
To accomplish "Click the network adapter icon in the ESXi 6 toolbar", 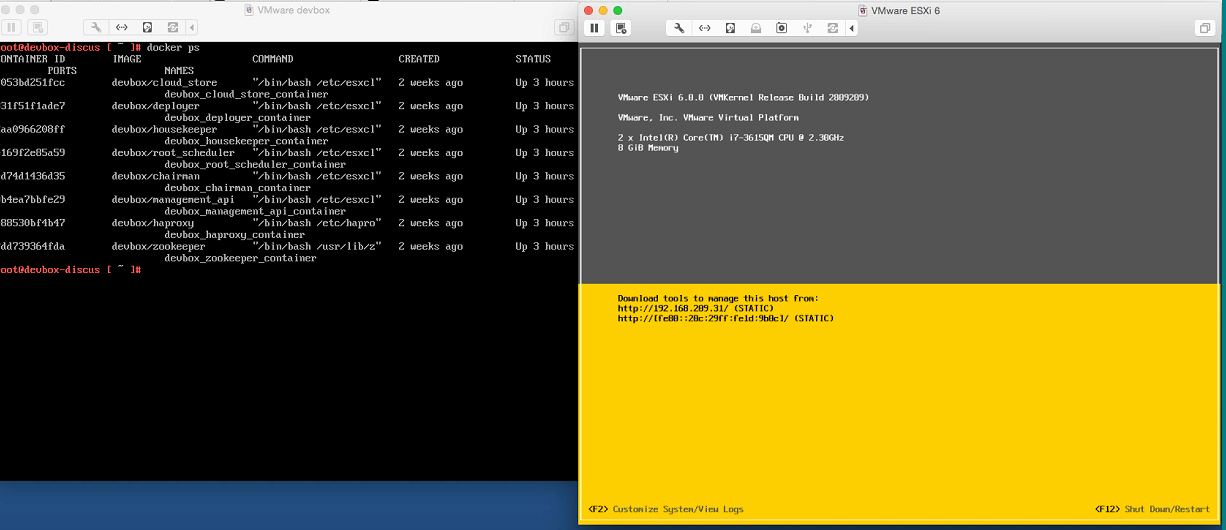I will pyautogui.click(x=704, y=28).
